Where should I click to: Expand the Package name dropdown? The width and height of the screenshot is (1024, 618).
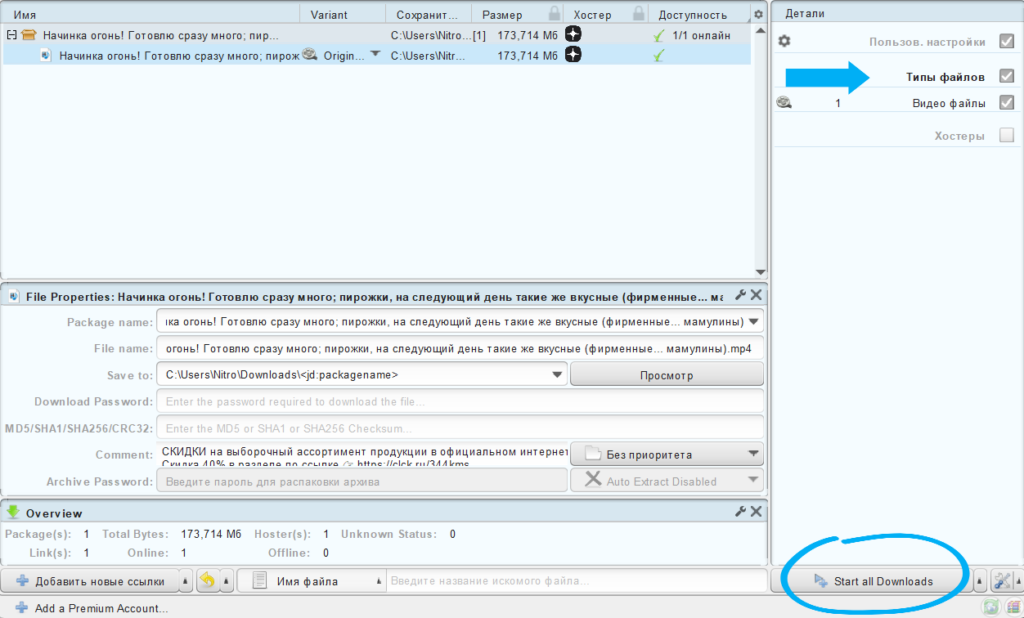(754, 321)
